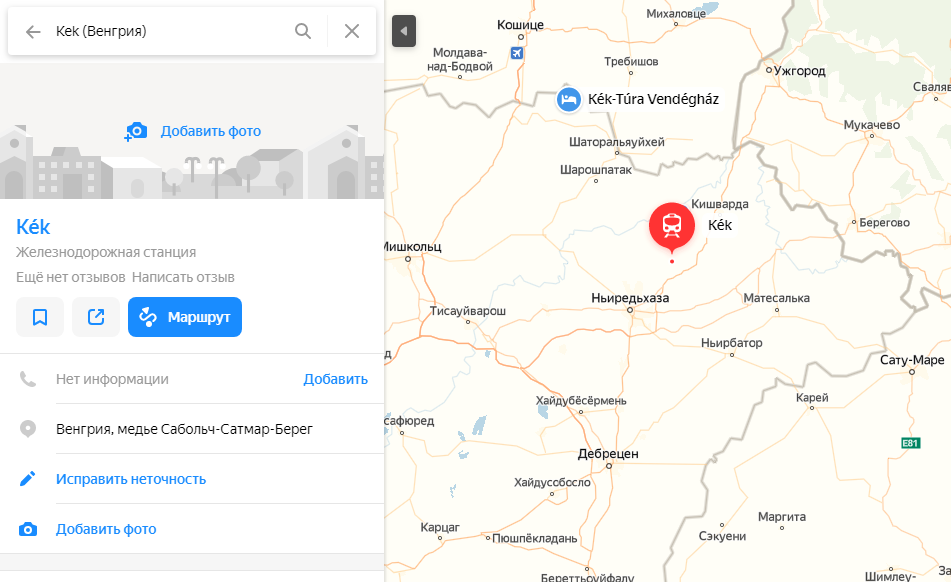Click the airport icon near Кошице

pyautogui.click(x=516, y=53)
